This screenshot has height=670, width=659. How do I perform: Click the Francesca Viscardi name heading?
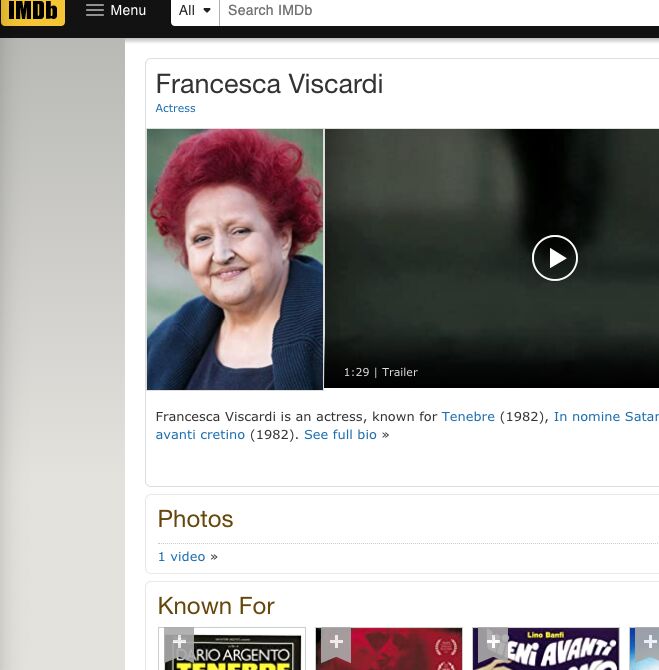269,84
